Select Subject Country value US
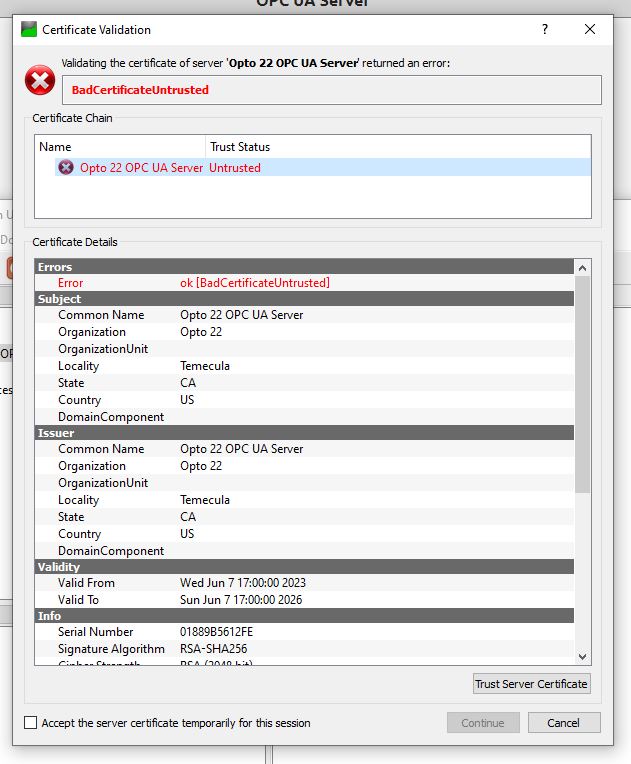Screen dimensions: 631x764 pyautogui.click(x=187, y=400)
